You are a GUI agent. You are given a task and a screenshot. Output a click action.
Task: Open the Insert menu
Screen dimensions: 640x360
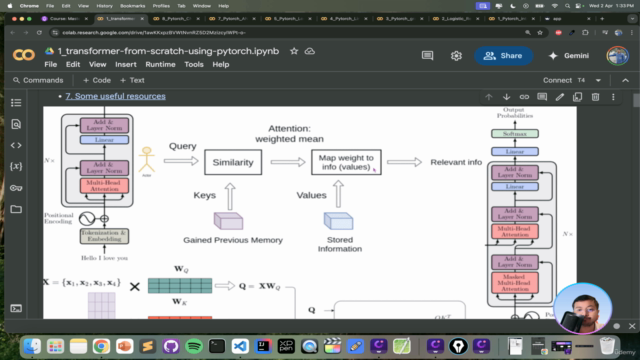click(x=126, y=64)
